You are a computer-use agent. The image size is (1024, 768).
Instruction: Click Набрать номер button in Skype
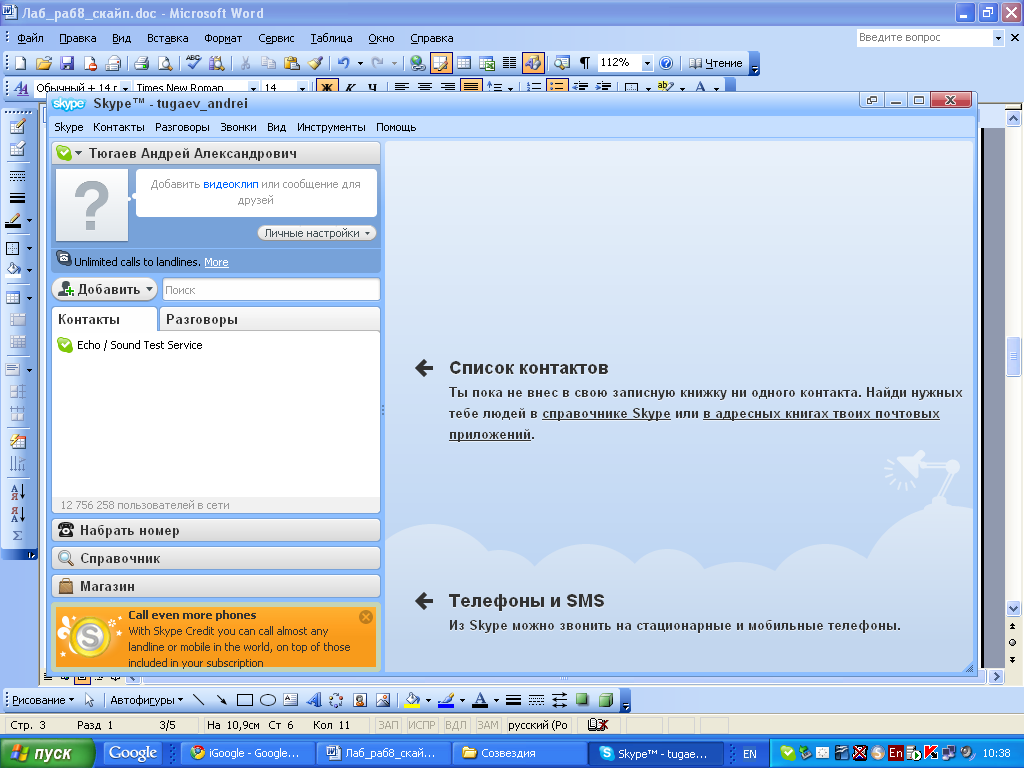216,530
